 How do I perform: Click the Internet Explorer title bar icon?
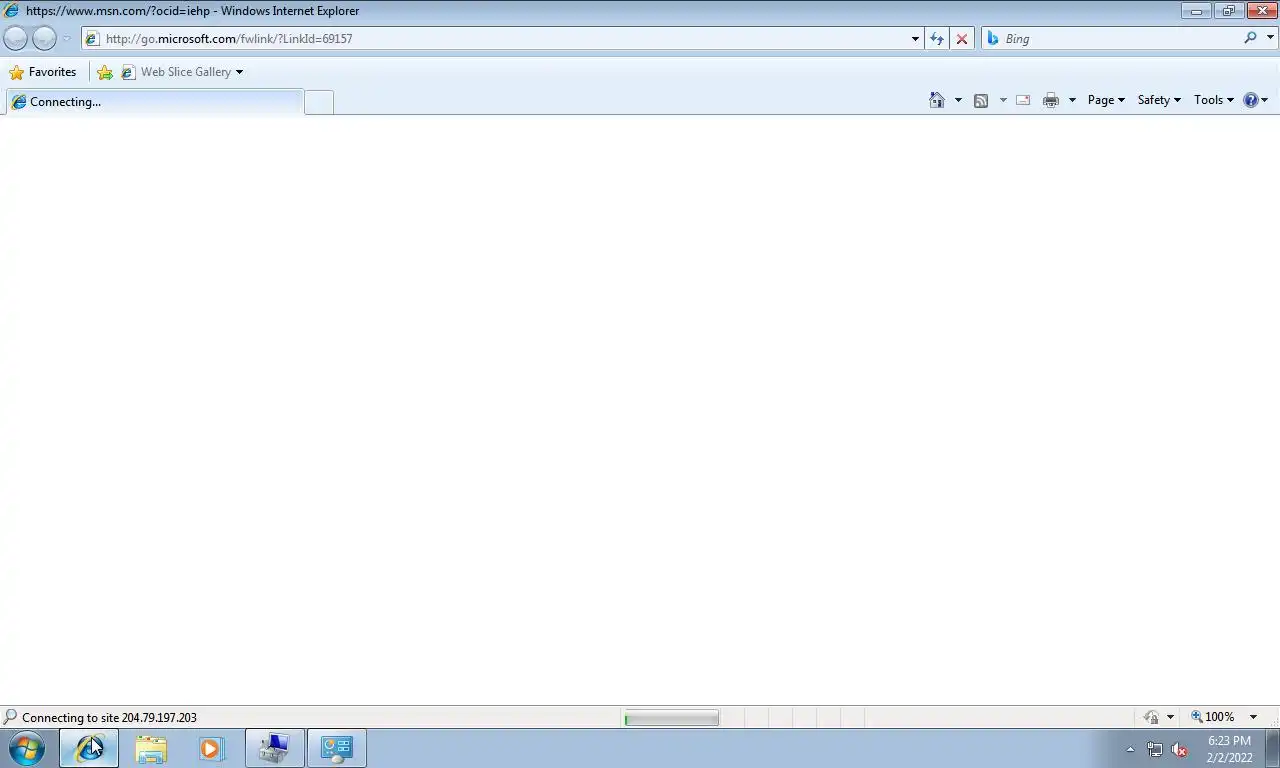tap(12, 11)
